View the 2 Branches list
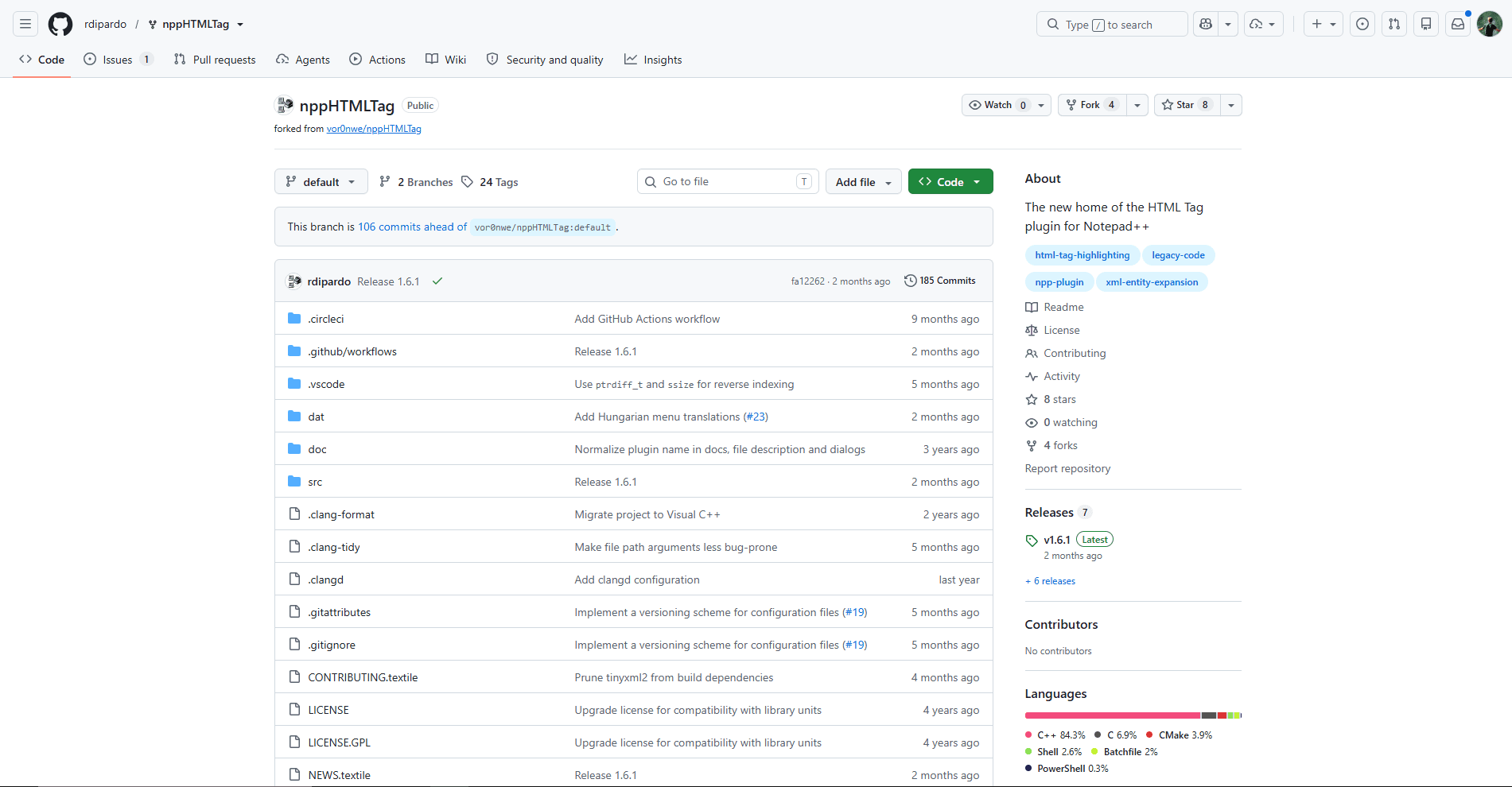The image size is (1512, 787). click(416, 182)
